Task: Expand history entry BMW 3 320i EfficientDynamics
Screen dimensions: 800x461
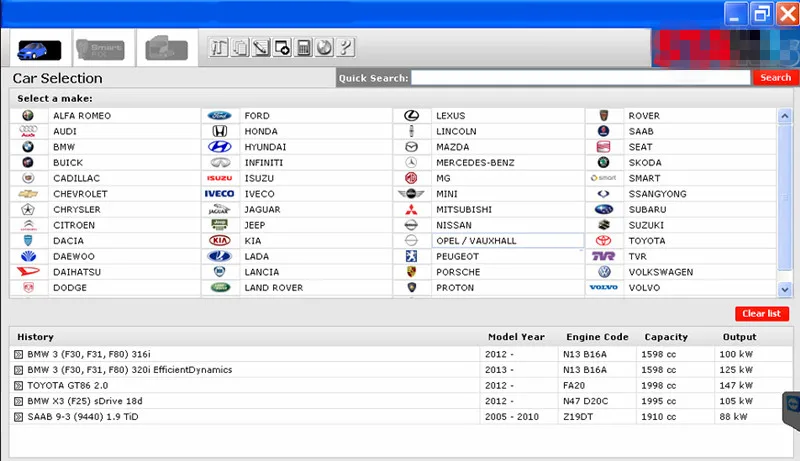Action: [x=18, y=370]
